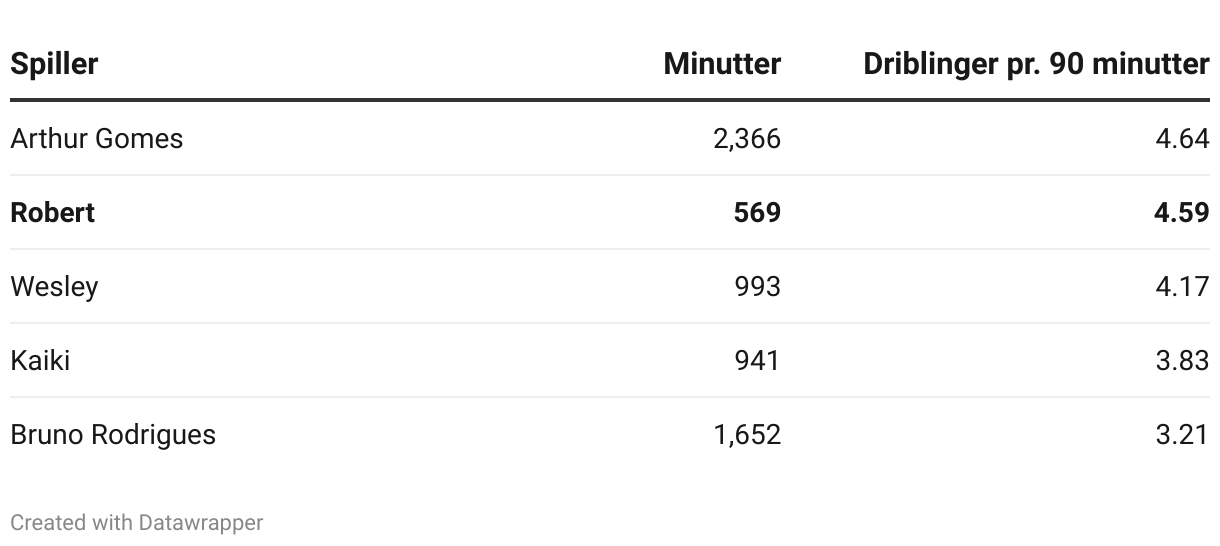
Task: Open the Created with Datawrapper link
Action: (x=137, y=522)
